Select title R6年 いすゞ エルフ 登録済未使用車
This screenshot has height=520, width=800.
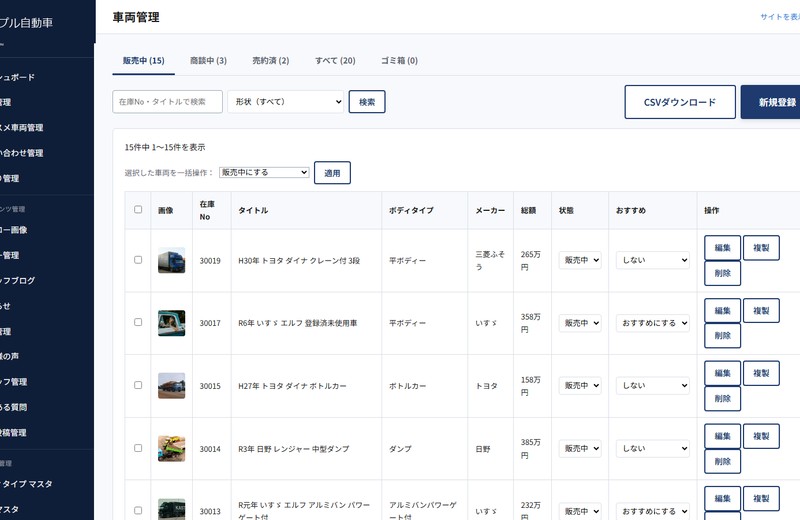click(297, 323)
